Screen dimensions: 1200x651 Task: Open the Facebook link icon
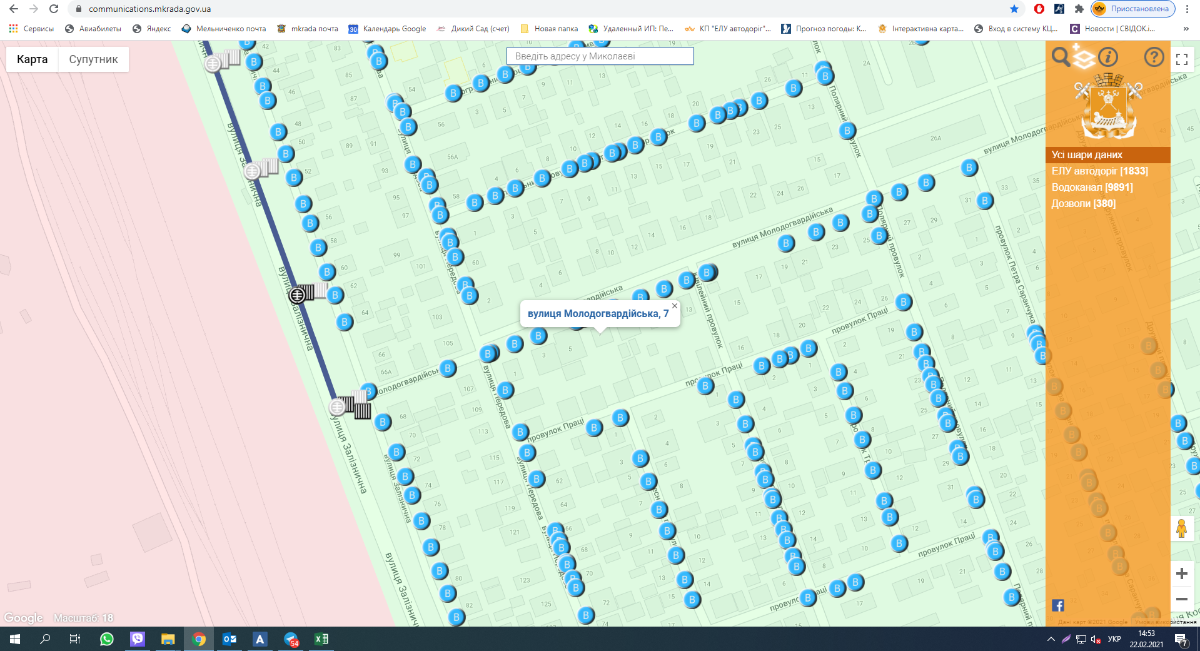pos(1059,605)
